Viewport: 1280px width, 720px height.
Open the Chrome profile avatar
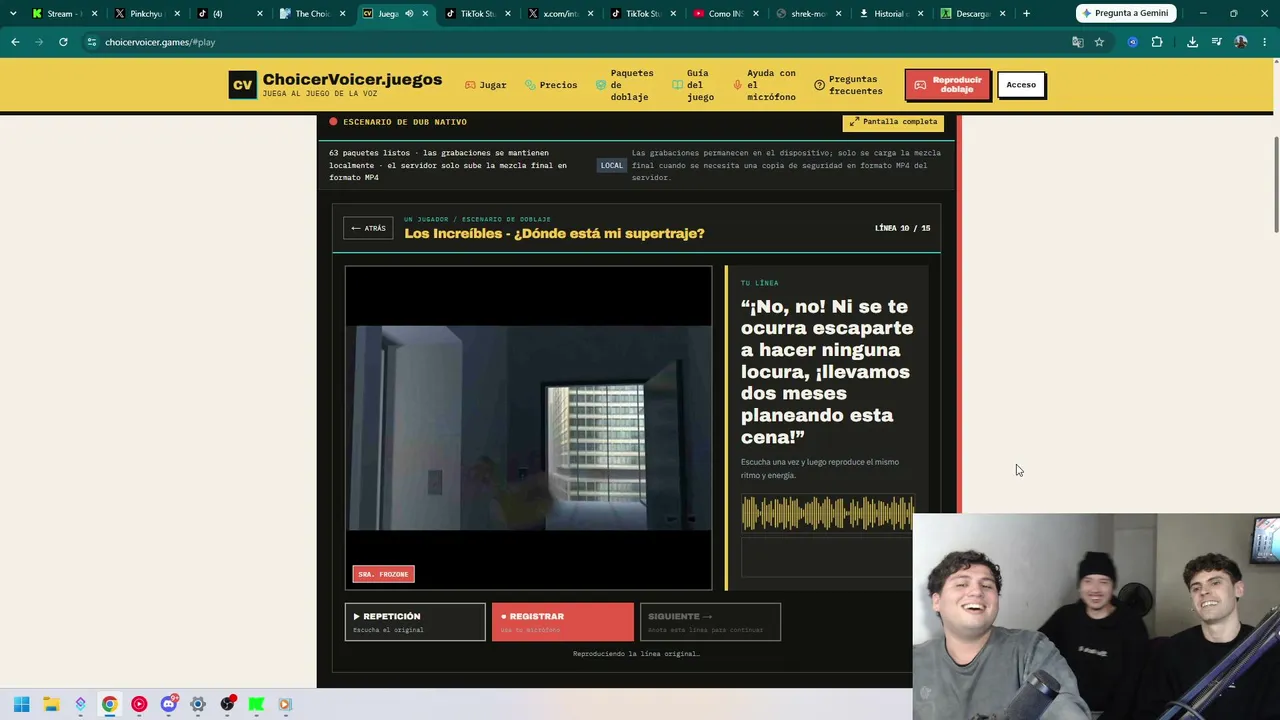point(1241,42)
